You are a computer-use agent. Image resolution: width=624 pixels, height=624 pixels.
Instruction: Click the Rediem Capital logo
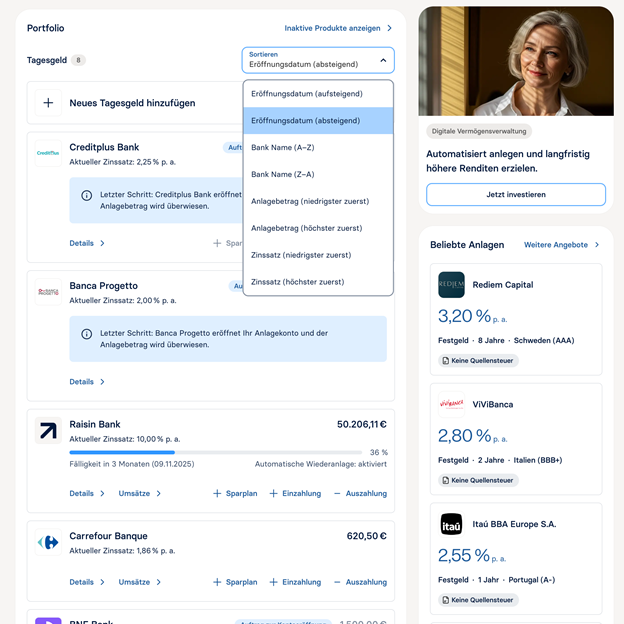tap(451, 285)
